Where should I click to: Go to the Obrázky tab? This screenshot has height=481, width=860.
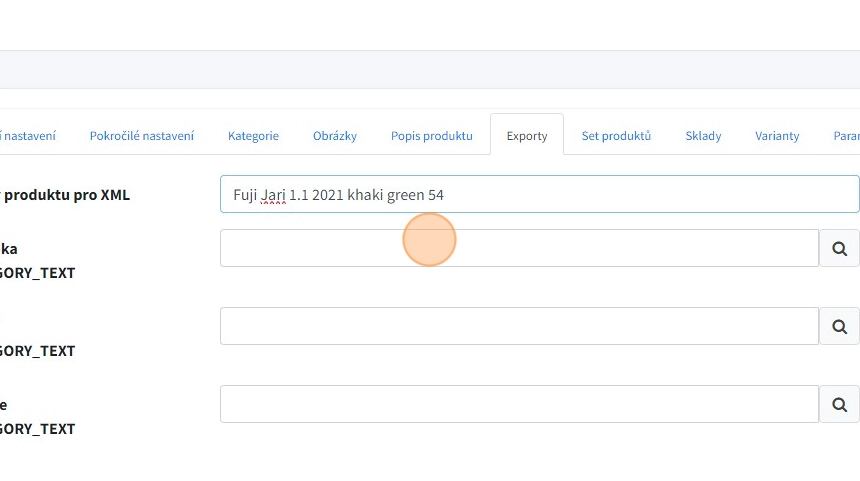tap(334, 136)
